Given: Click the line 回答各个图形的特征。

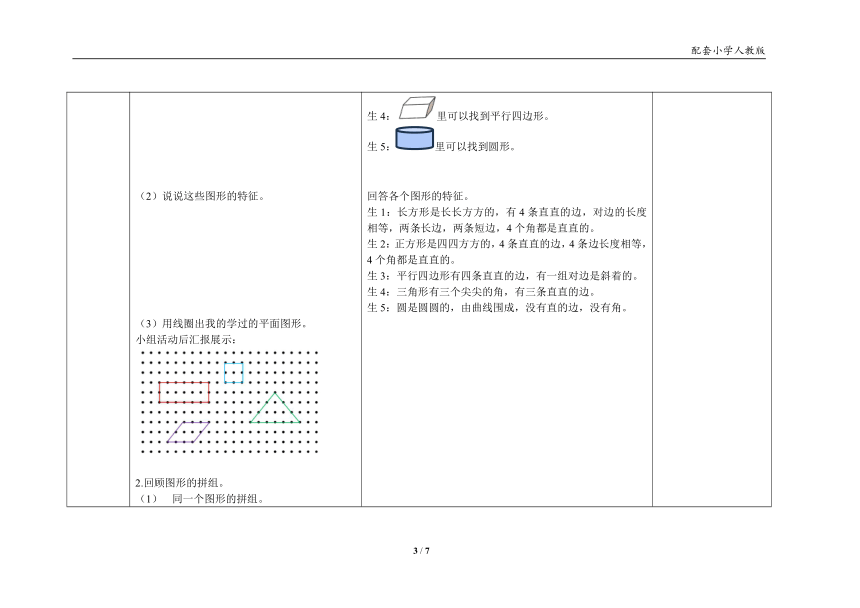Looking at the screenshot, I should click(x=418, y=196).
